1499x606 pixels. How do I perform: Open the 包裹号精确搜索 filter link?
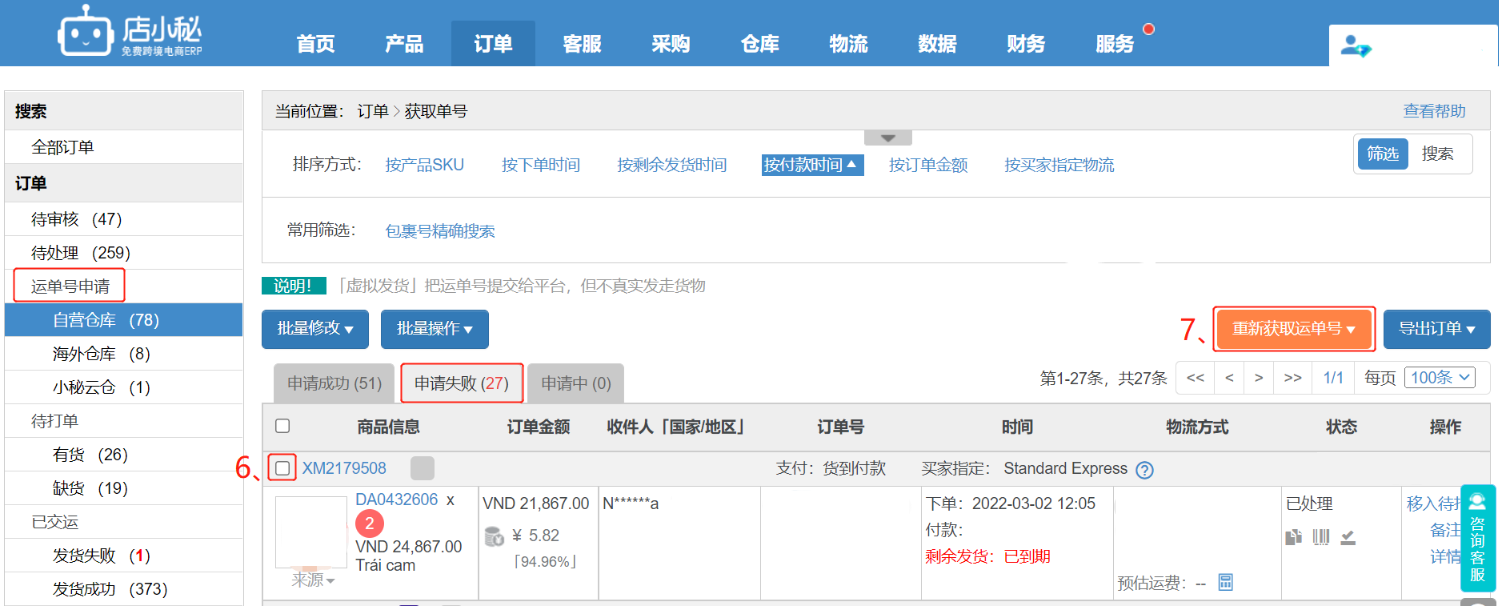(x=440, y=231)
